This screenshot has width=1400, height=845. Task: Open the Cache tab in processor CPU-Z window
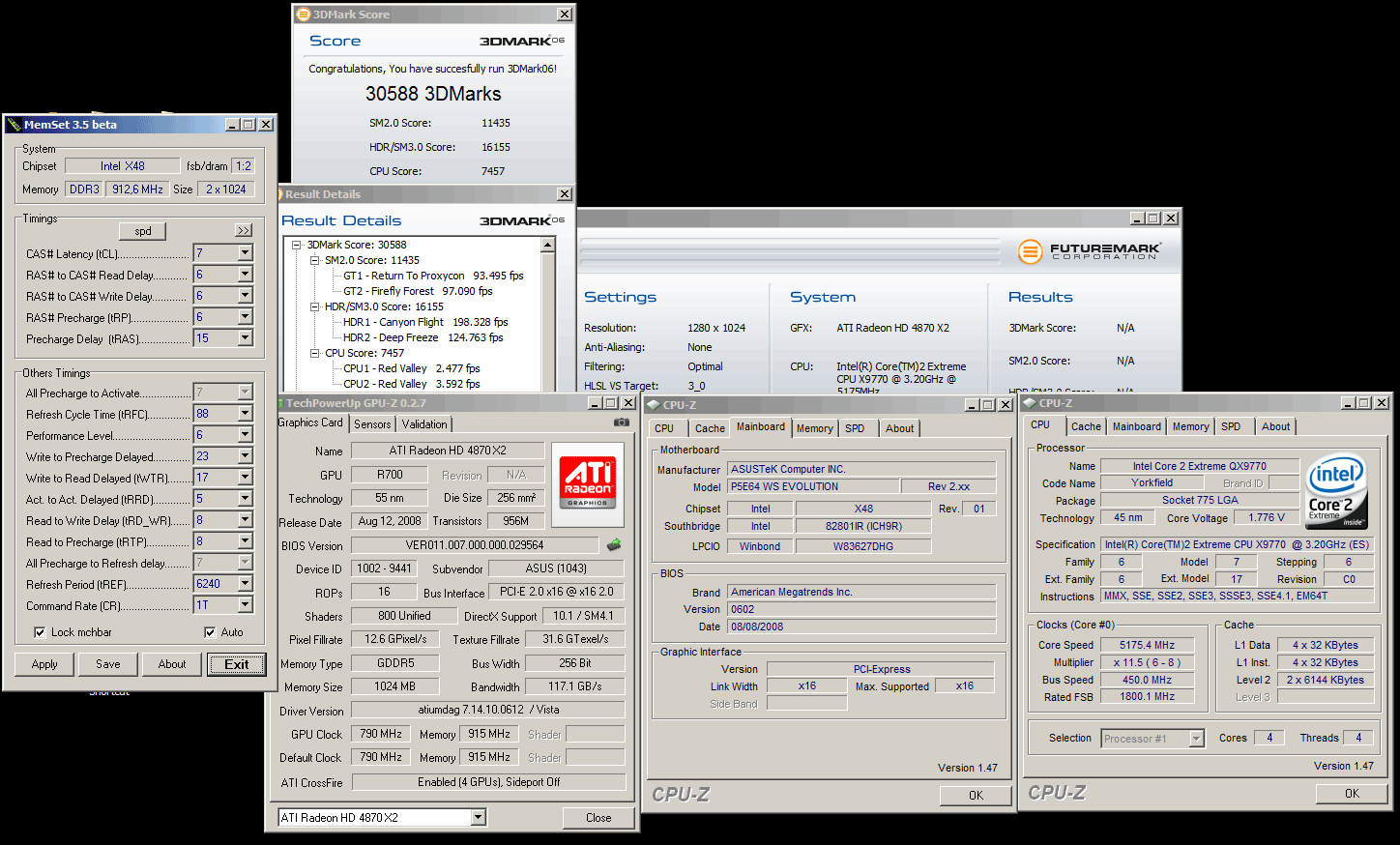tap(1086, 426)
